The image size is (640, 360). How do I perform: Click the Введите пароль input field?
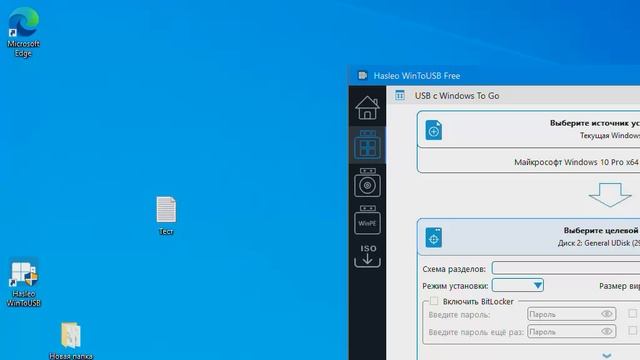571,314
